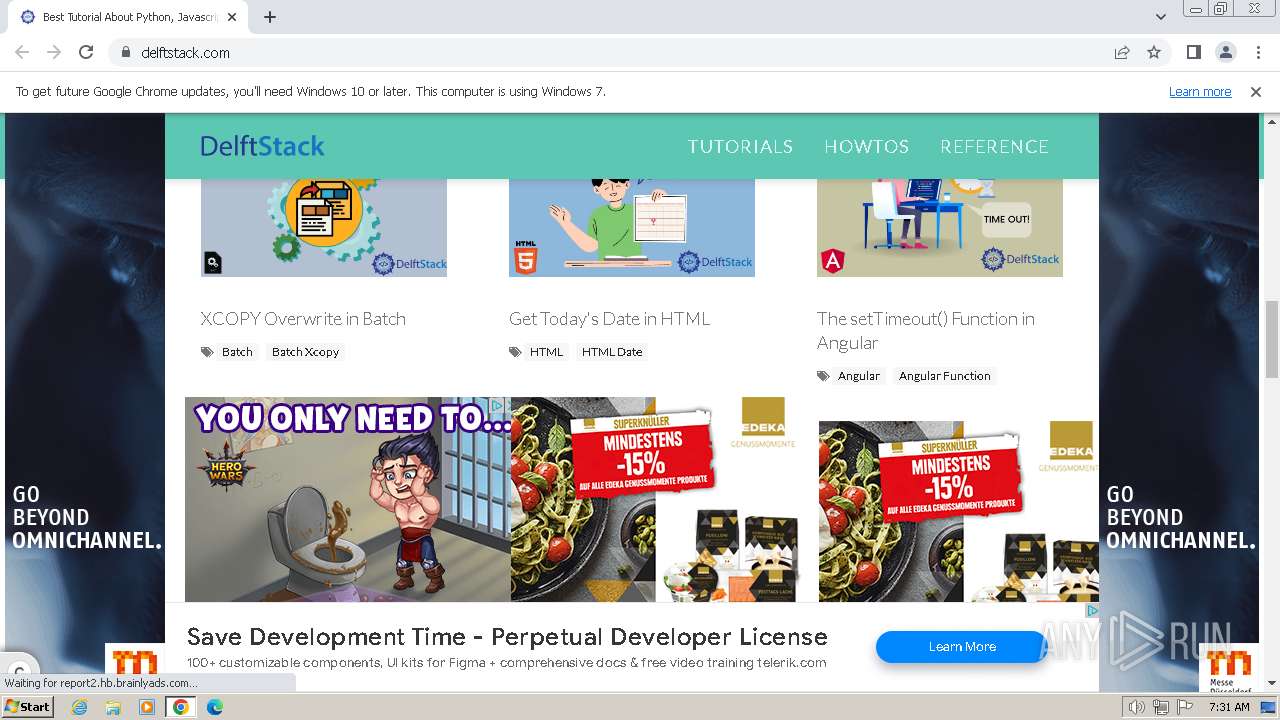Open the Learn more link about updates
Image resolution: width=1280 pixels, height=720 pixels.
click(1200, 91)
